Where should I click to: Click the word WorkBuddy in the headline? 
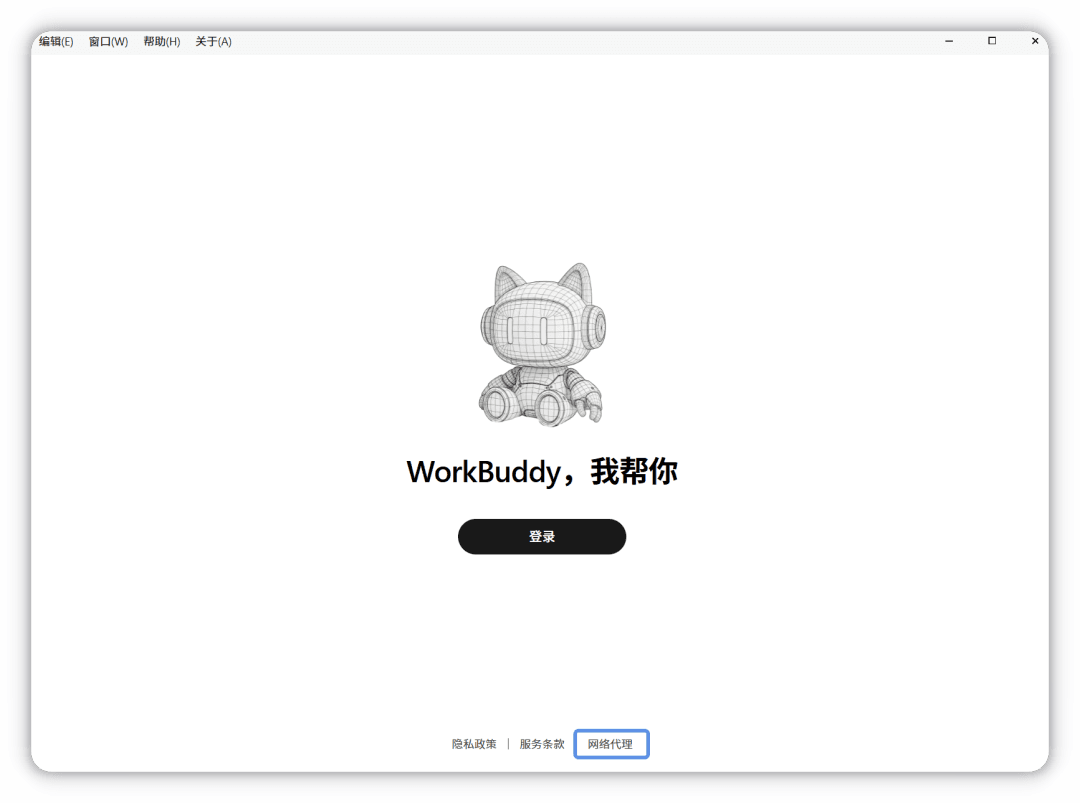click(x=484, y=473)
